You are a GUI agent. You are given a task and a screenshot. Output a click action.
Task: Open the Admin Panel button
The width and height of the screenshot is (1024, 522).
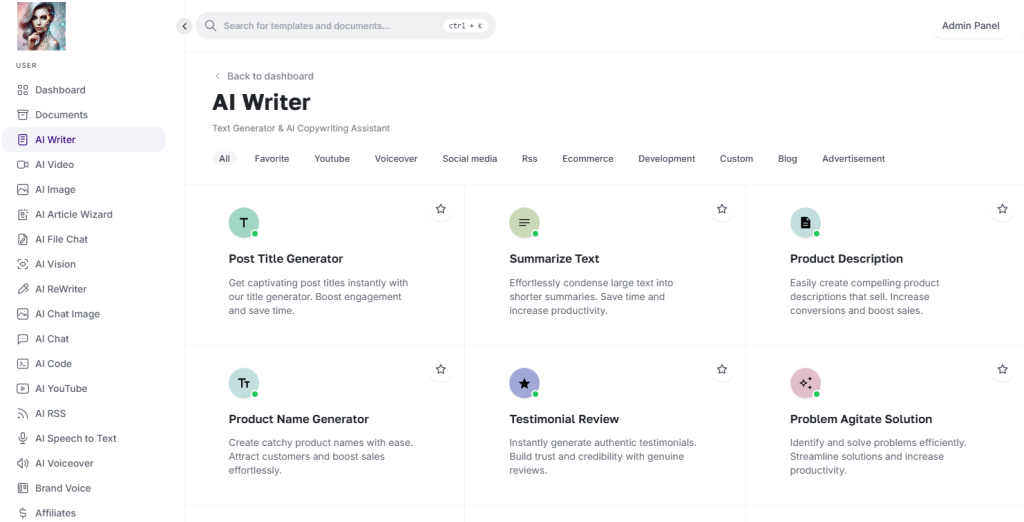tap(970, 25)
